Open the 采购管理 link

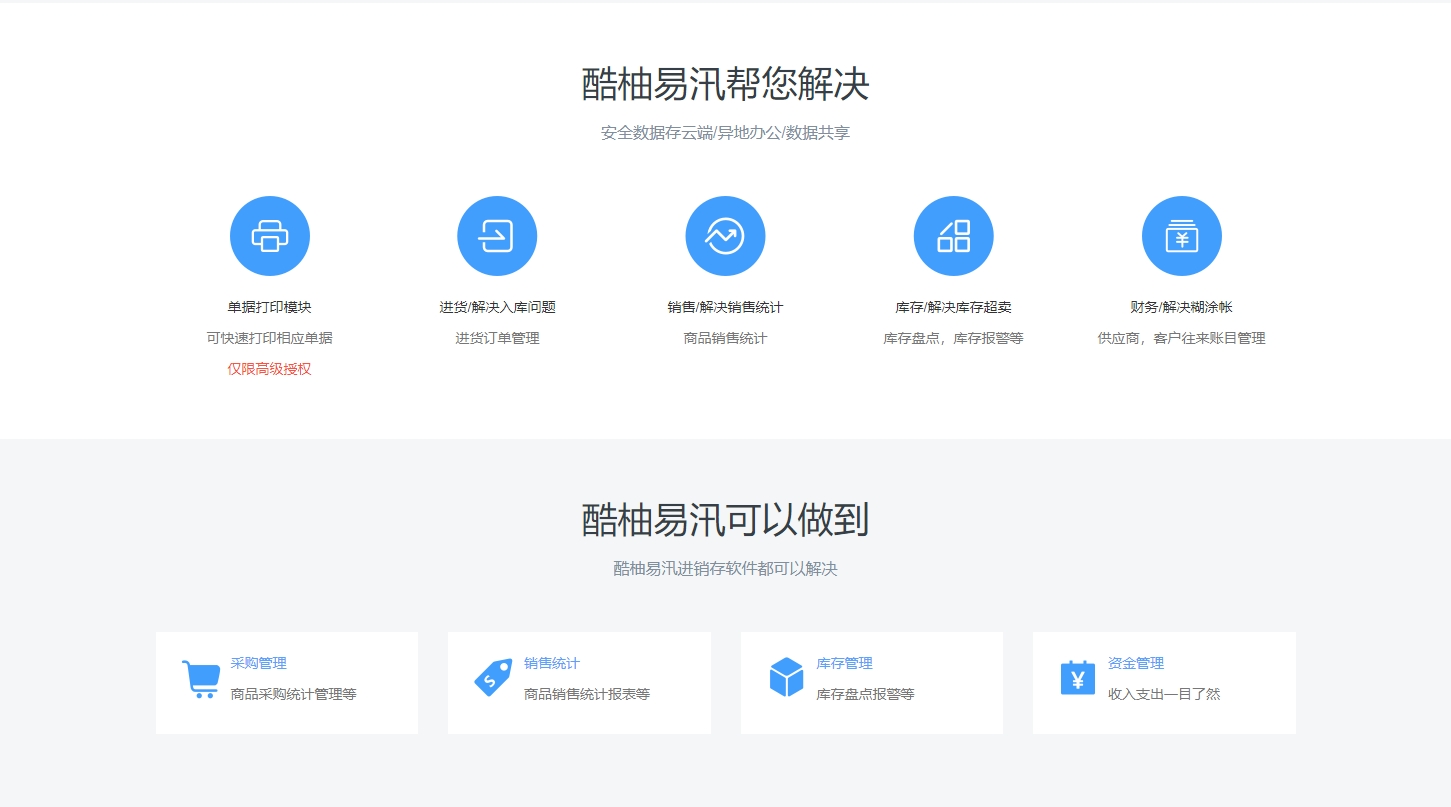coord(258,663)
